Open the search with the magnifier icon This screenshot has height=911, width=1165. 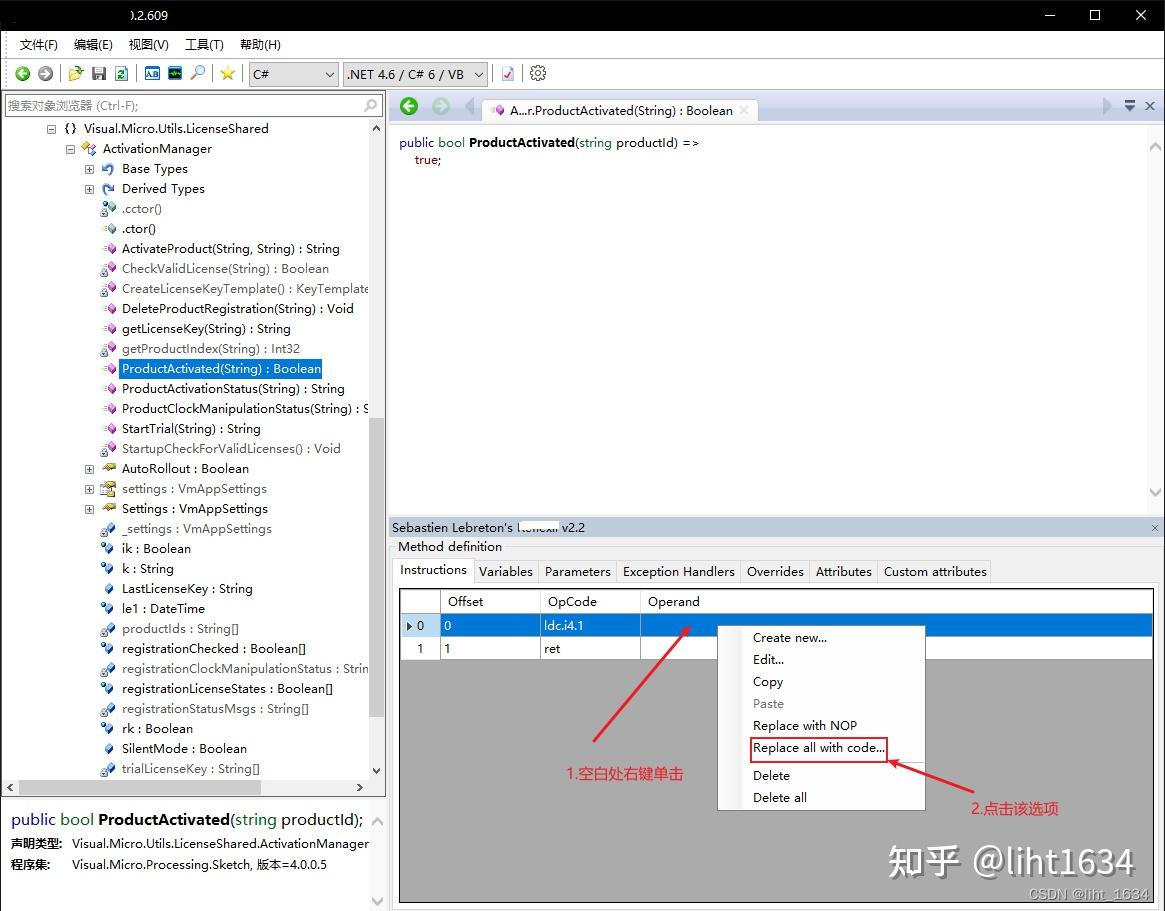pos(199,73)
